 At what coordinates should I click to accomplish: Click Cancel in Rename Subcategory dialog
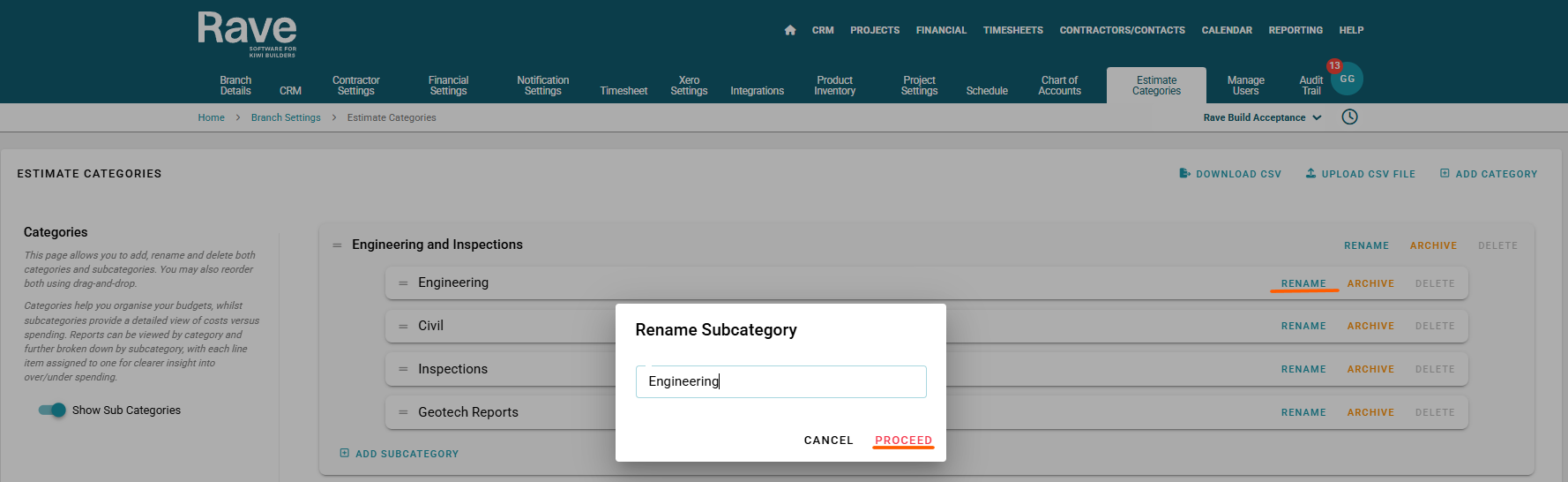click(828, 441)
